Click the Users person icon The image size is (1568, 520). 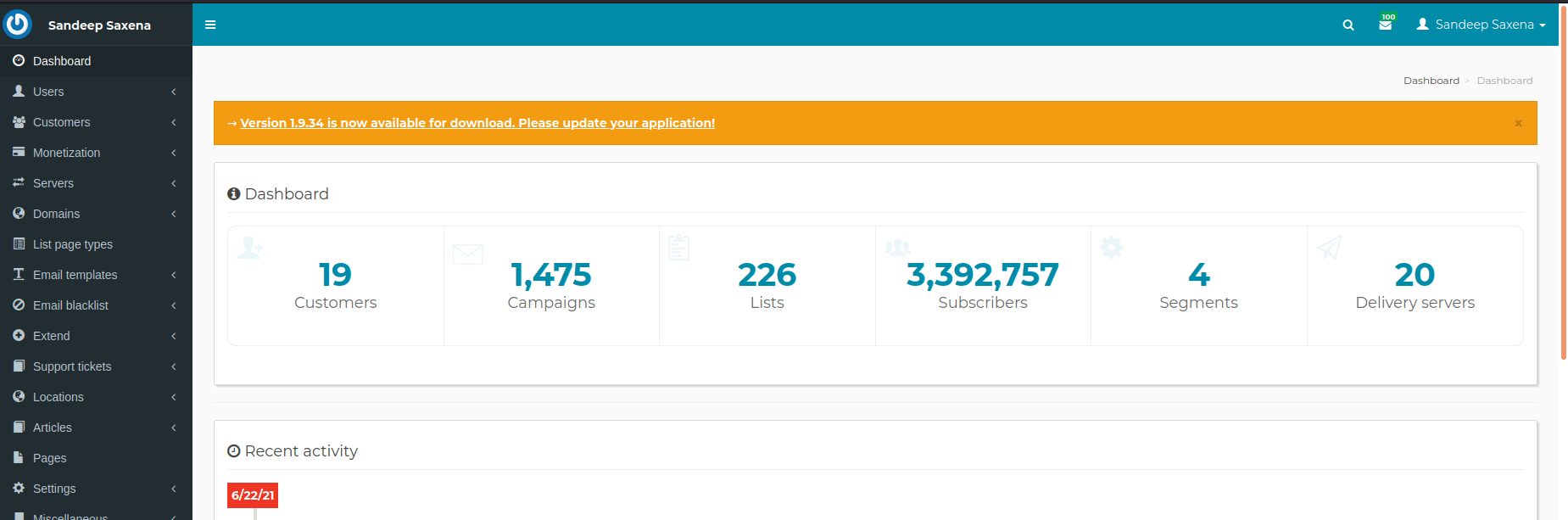click(19, 91)
